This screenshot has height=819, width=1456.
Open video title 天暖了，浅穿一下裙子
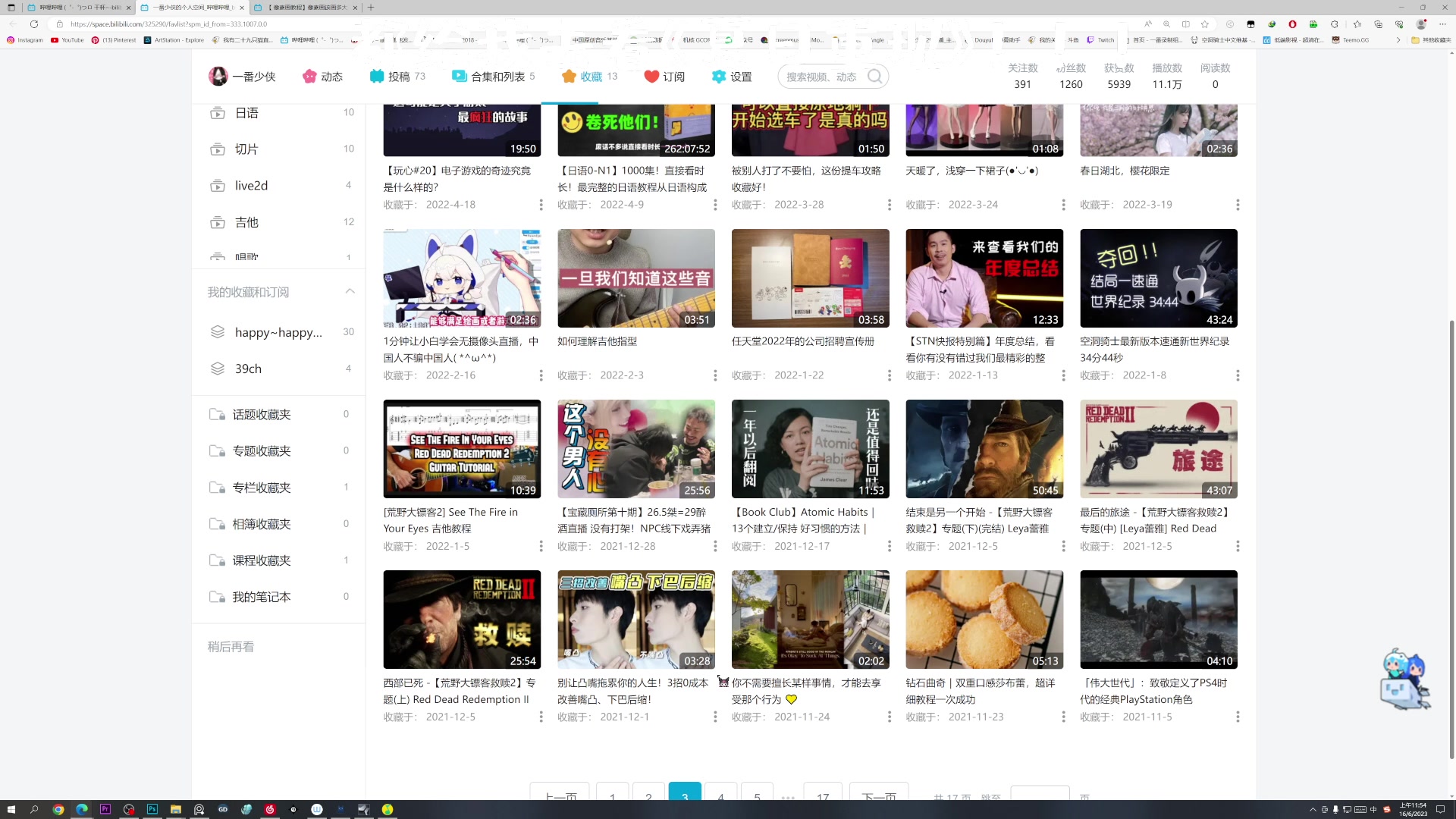pos(972,171)
